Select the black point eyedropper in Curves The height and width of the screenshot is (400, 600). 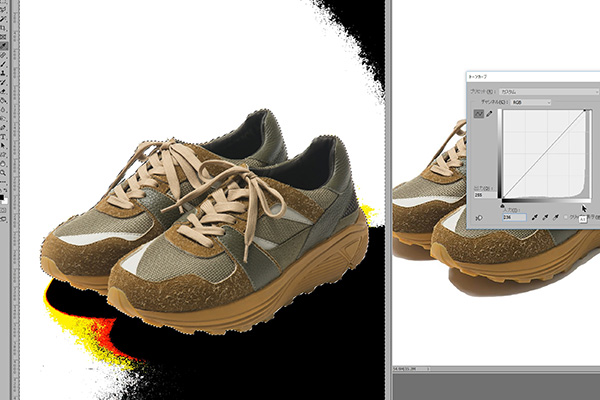point(535,217)
